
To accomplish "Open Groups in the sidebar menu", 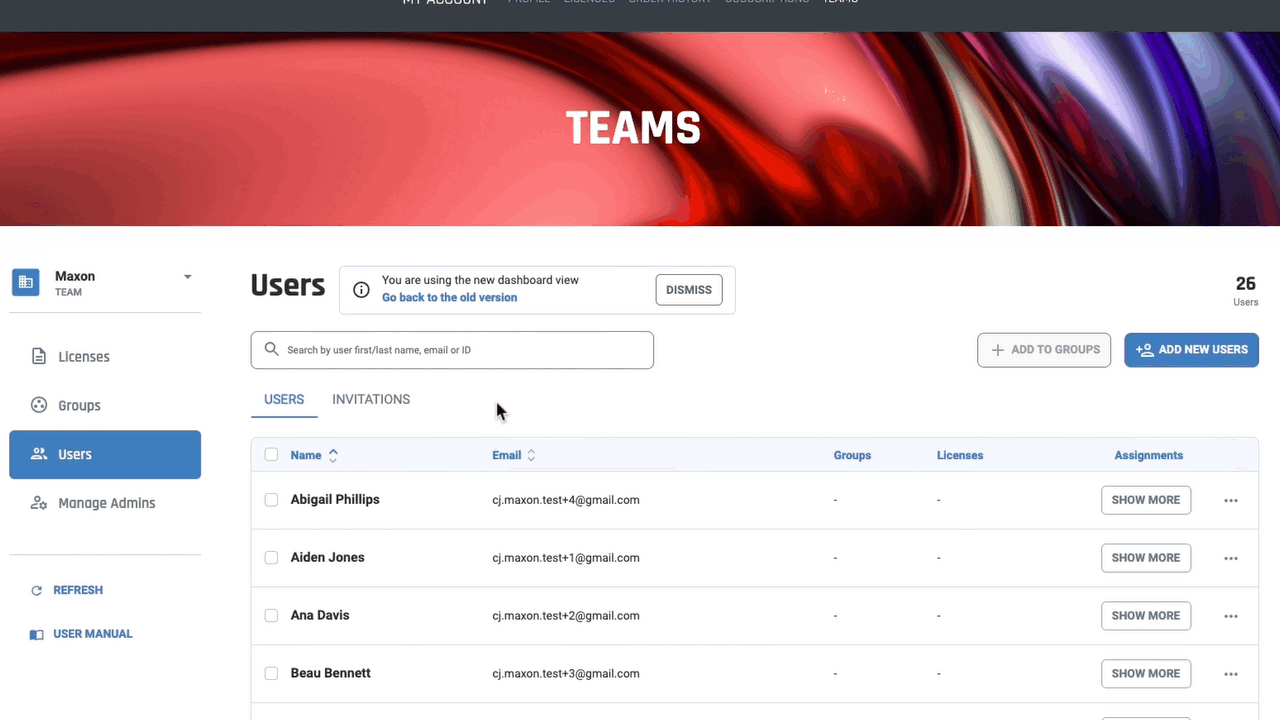I will pyautogui.click(x=105, y=405).
